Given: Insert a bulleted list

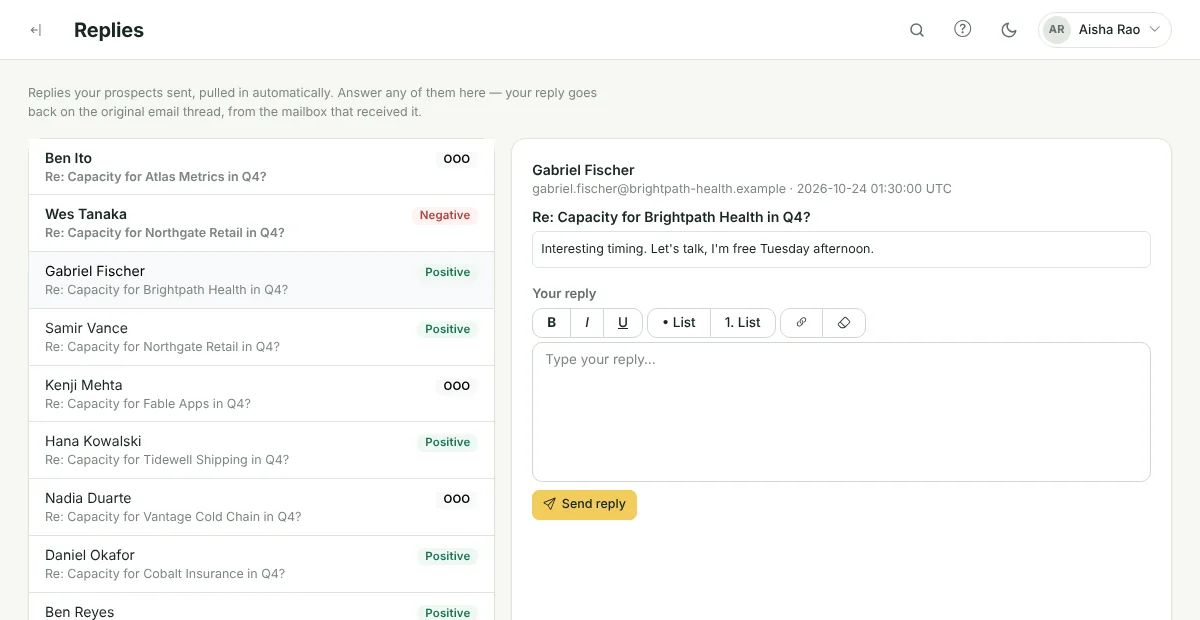Looking at the screenshot, I should pos(679,323).
